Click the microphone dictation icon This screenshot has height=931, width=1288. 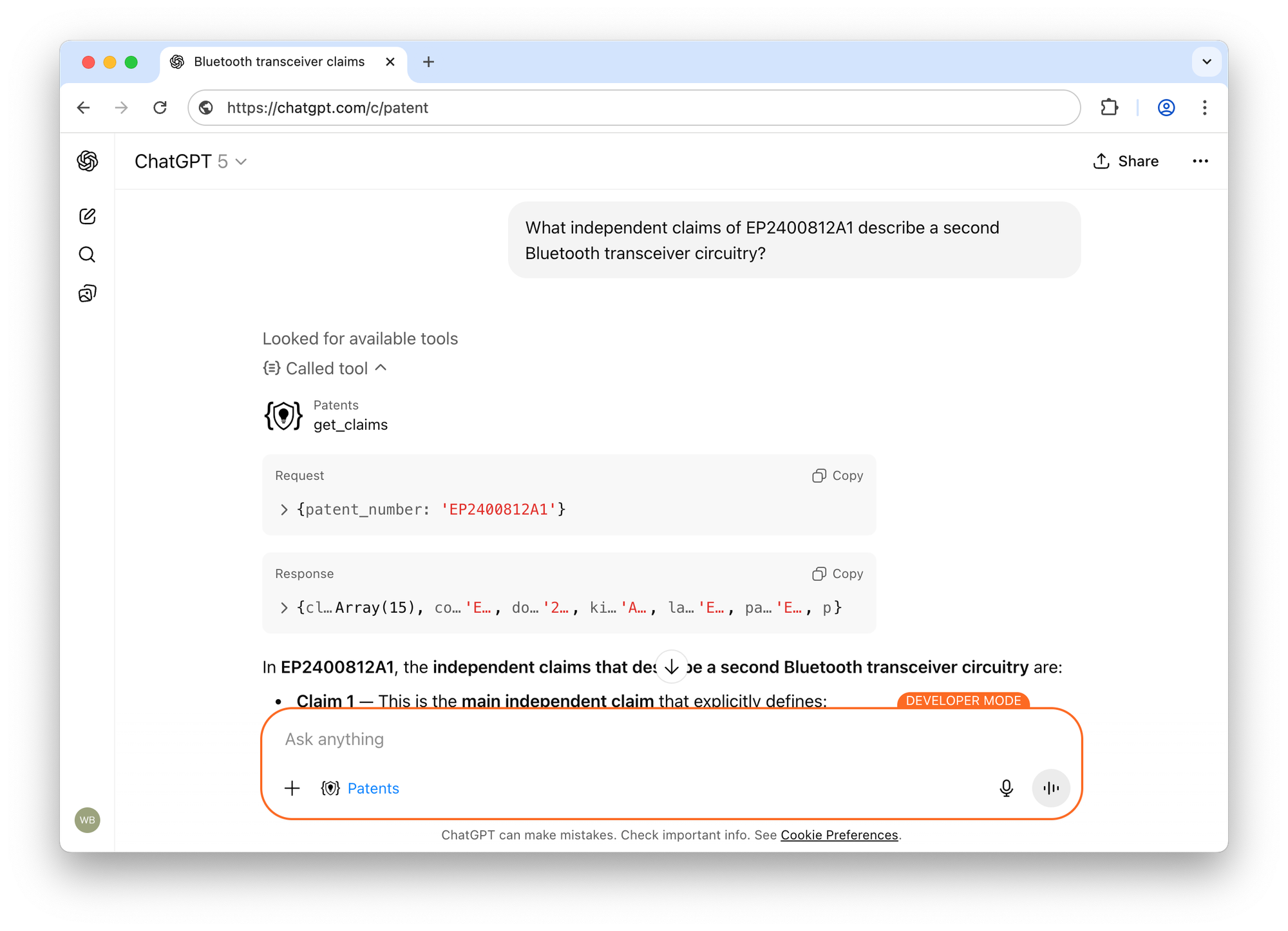1006,788
